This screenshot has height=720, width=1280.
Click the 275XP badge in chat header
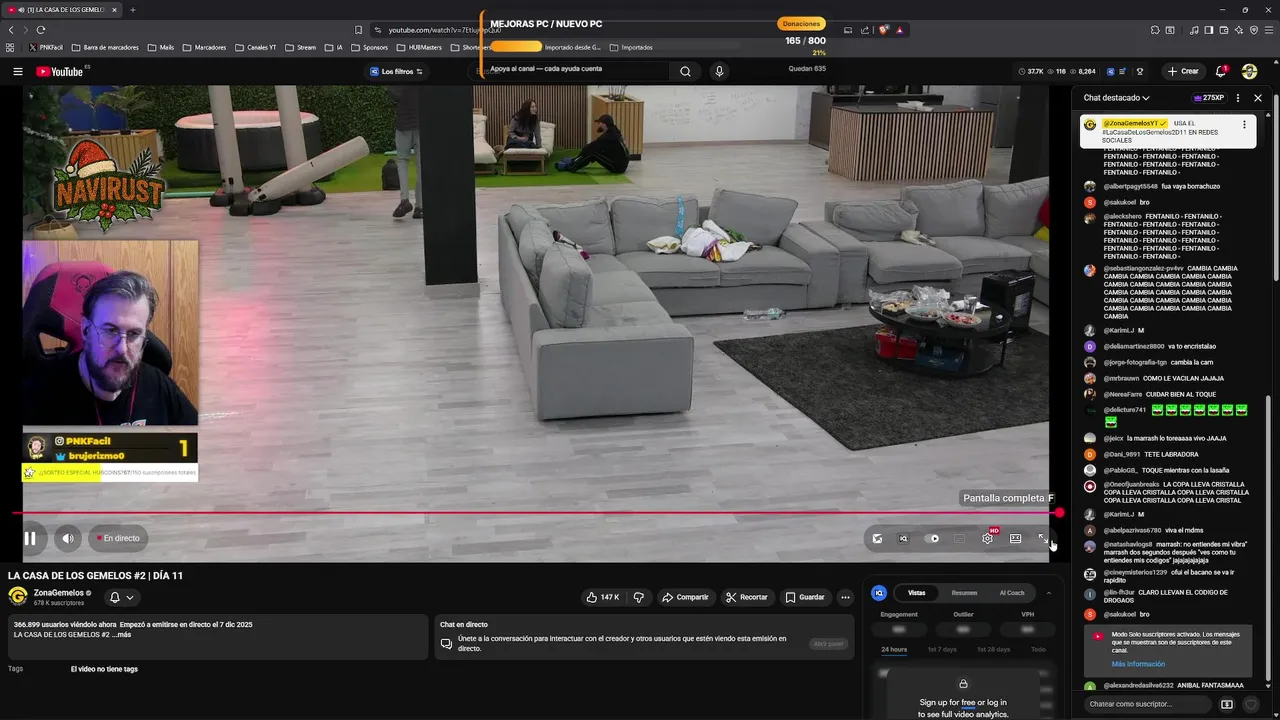point(1209,98)
